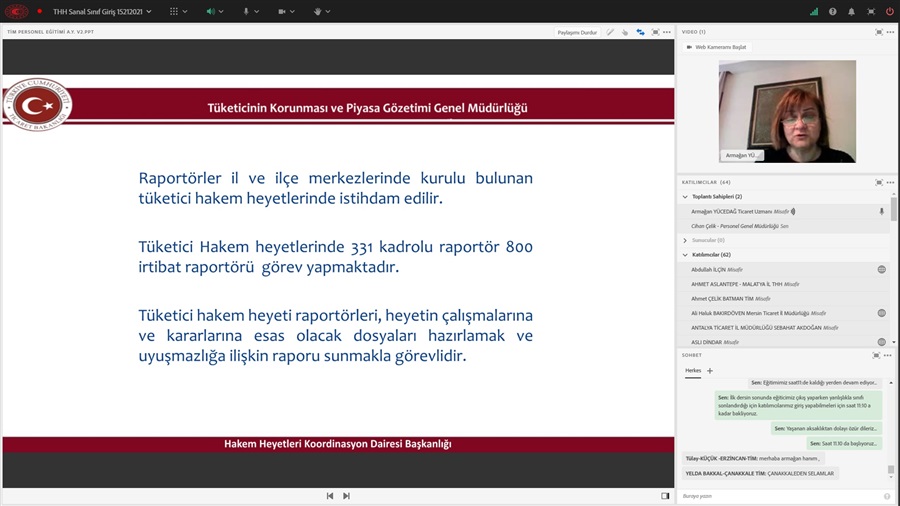This screenshot has width=900, height=506.
Task: Maximize the Video pod icon
Action: point(879,32)
